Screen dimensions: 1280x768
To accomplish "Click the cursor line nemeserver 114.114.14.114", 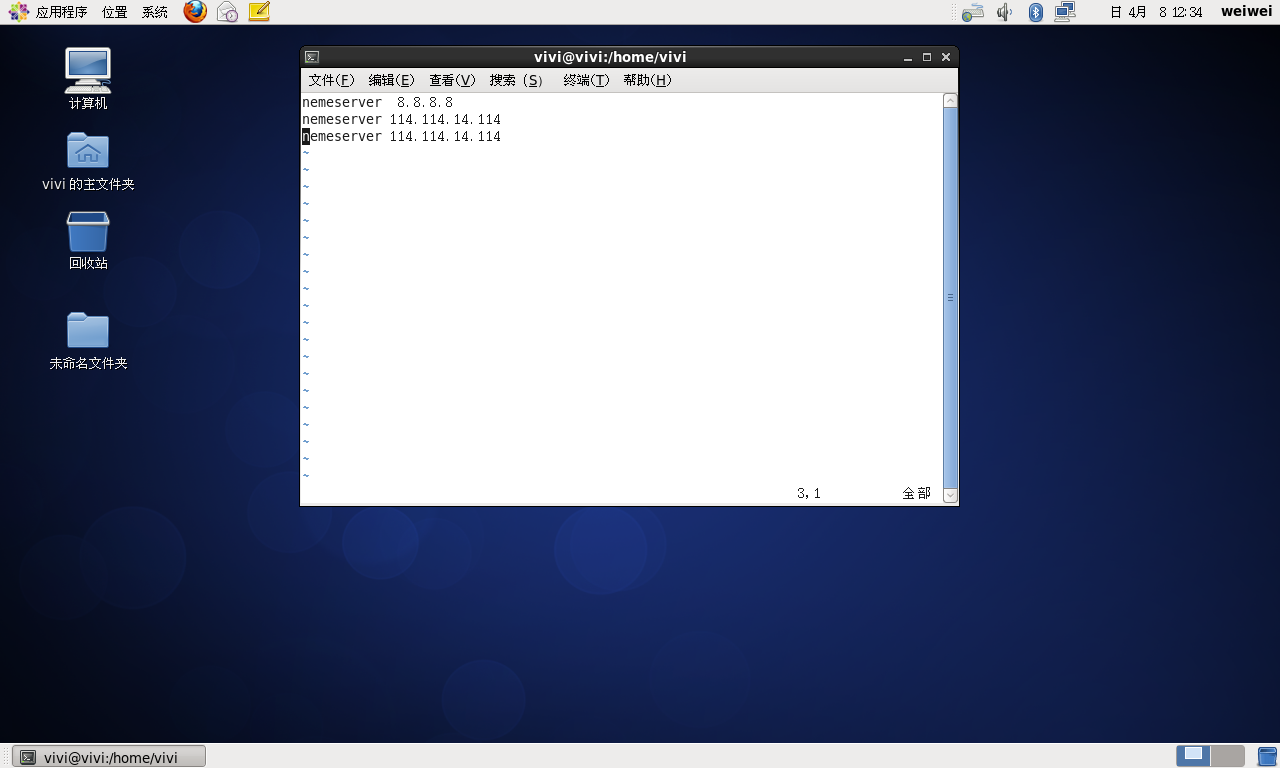I will click(401, 136).
